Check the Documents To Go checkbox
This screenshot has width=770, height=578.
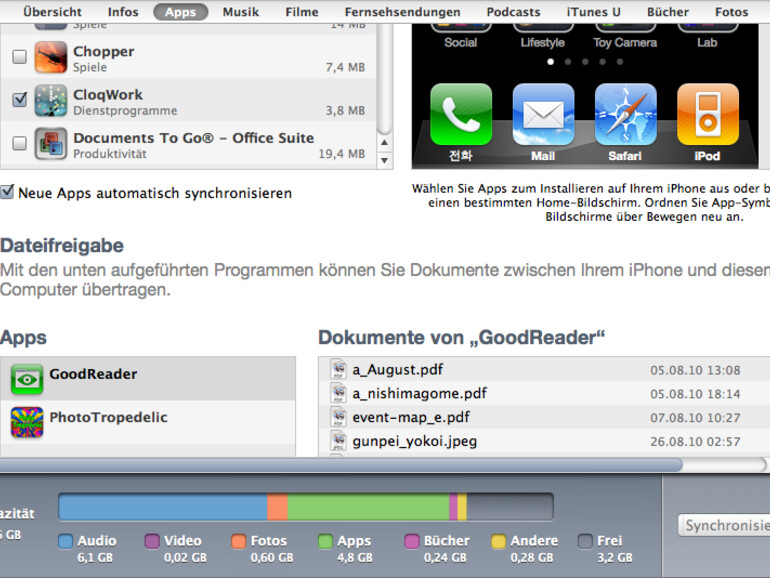[x=19, y=143]
